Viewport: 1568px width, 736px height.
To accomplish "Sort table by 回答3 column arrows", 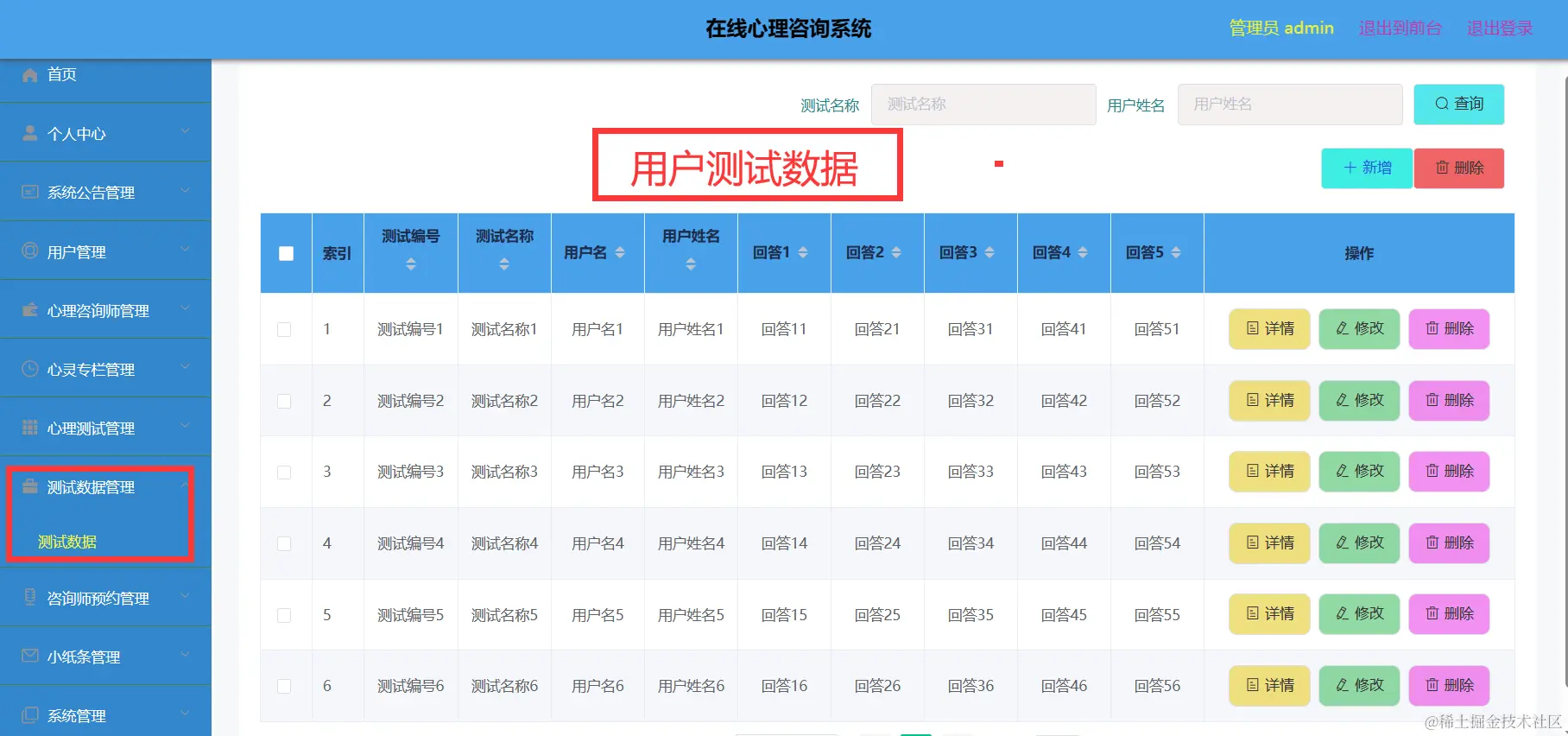I will click(989, 252).
